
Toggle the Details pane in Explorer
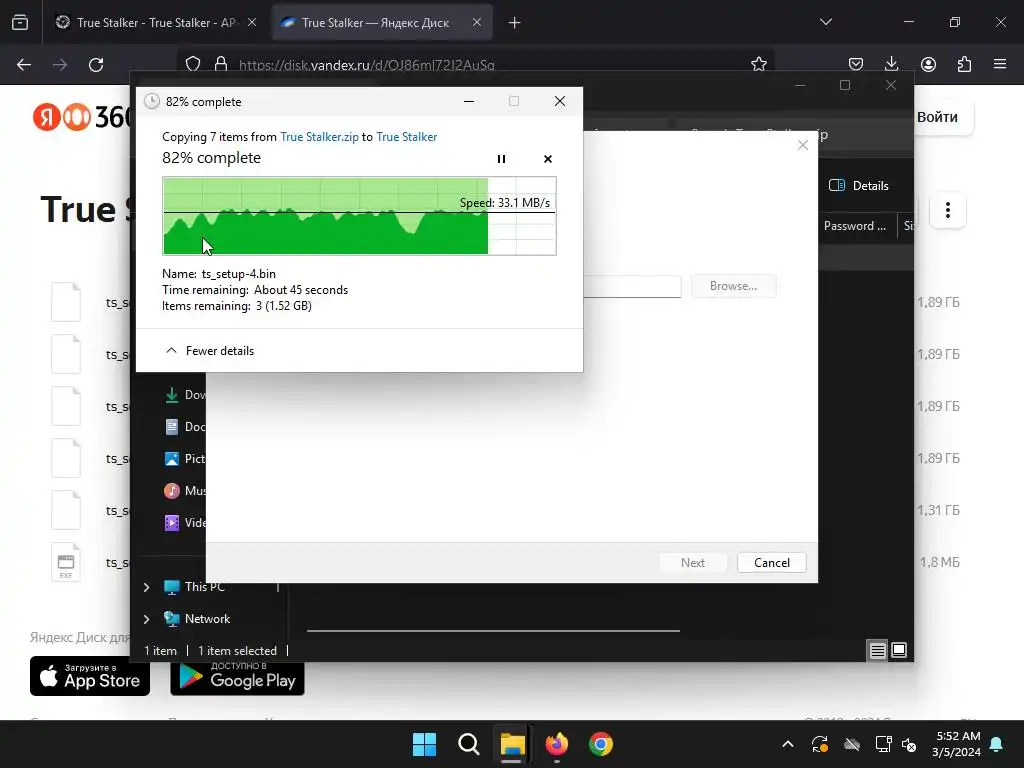(859, 185)
